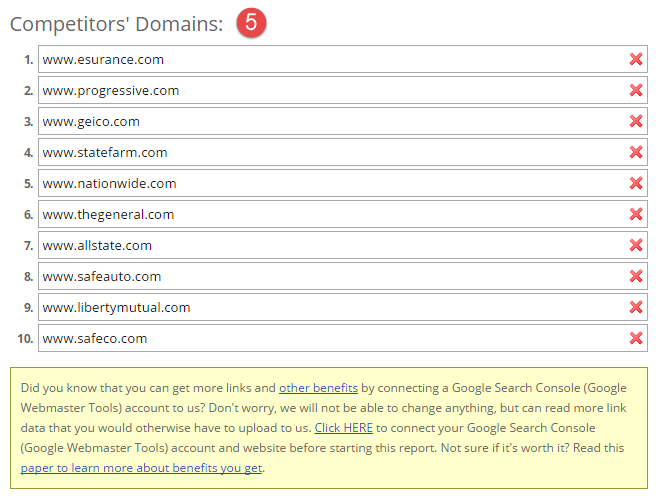Delete www.allstate.com competitor domain
Screen dimensions: 665x501
click(x=635, y=245)
